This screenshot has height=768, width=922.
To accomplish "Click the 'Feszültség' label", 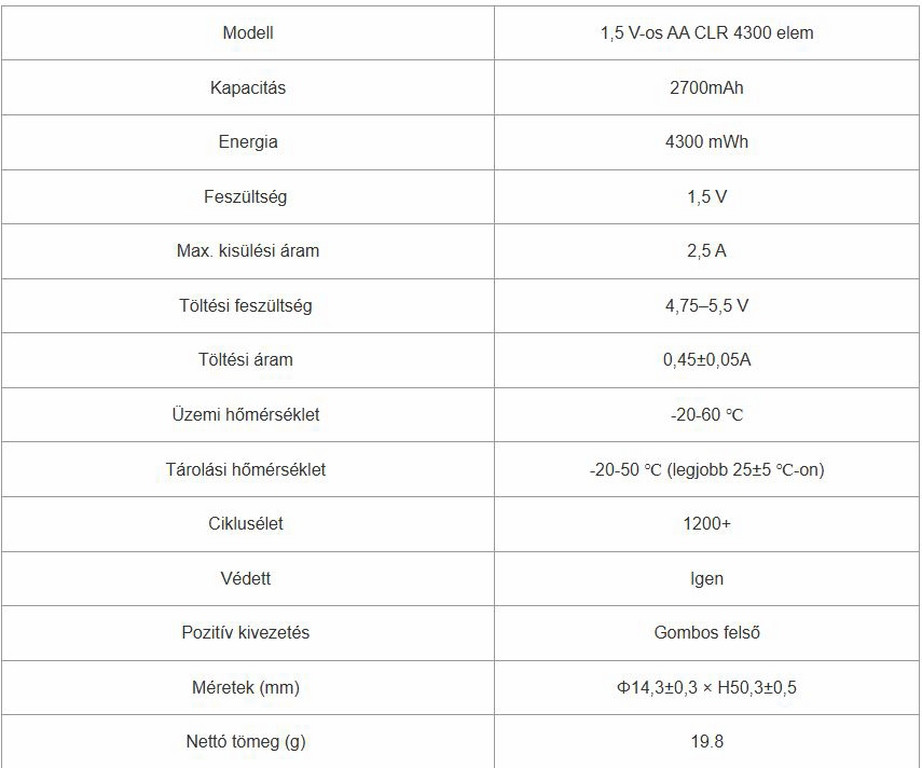I will coord(248,197).
